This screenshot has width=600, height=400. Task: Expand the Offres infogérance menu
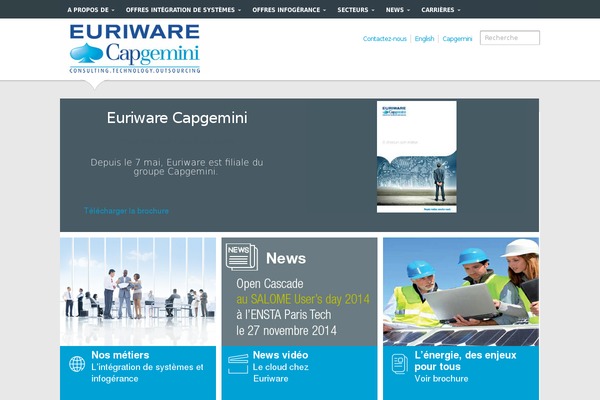click(290, 9)
